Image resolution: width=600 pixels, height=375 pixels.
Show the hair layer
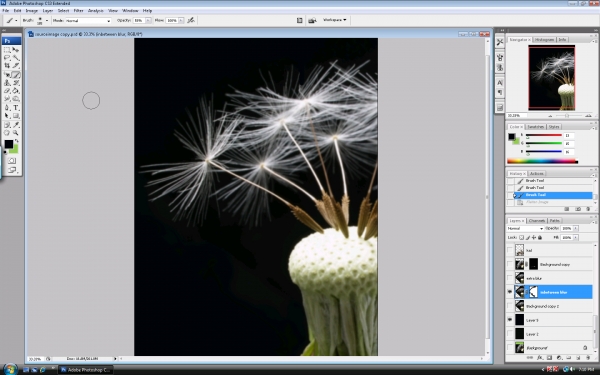coord(509,250)
